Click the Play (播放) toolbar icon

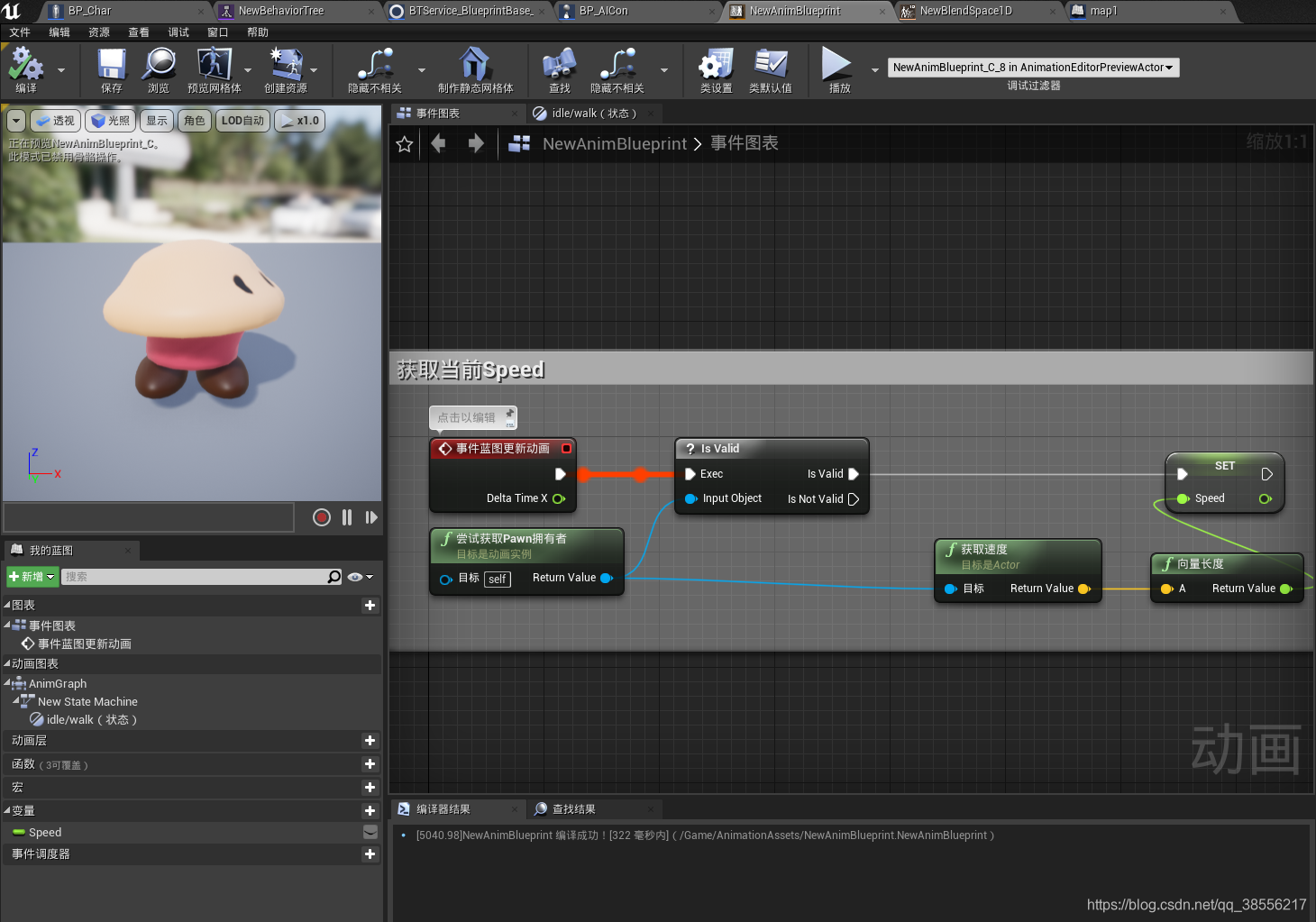click(836, 64)
